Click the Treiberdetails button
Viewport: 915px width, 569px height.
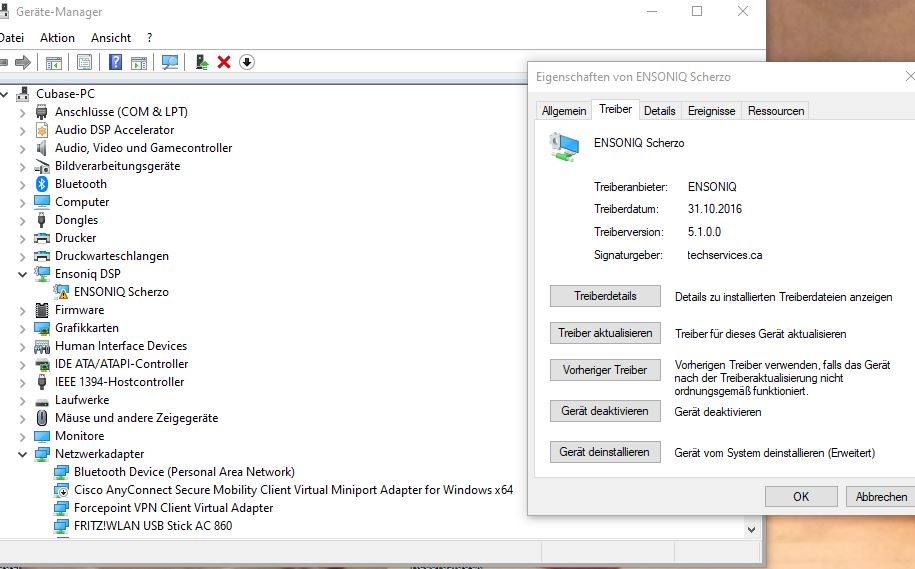[605, 296]
